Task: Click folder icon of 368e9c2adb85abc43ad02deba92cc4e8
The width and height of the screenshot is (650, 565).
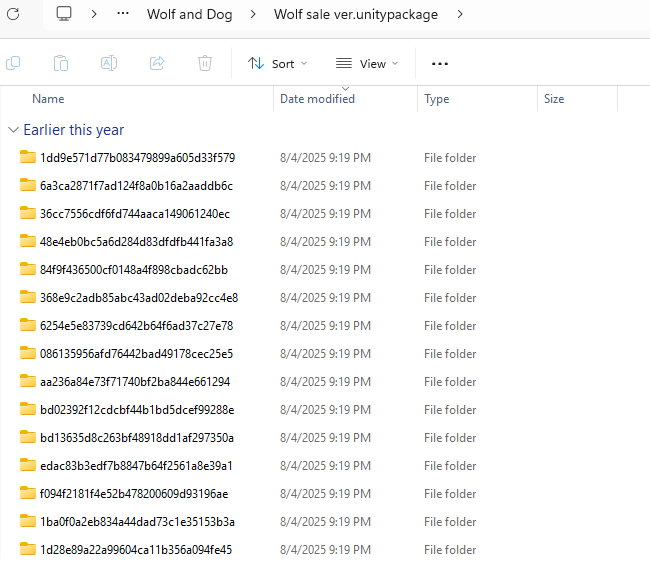Action: [x=28, y=297]
